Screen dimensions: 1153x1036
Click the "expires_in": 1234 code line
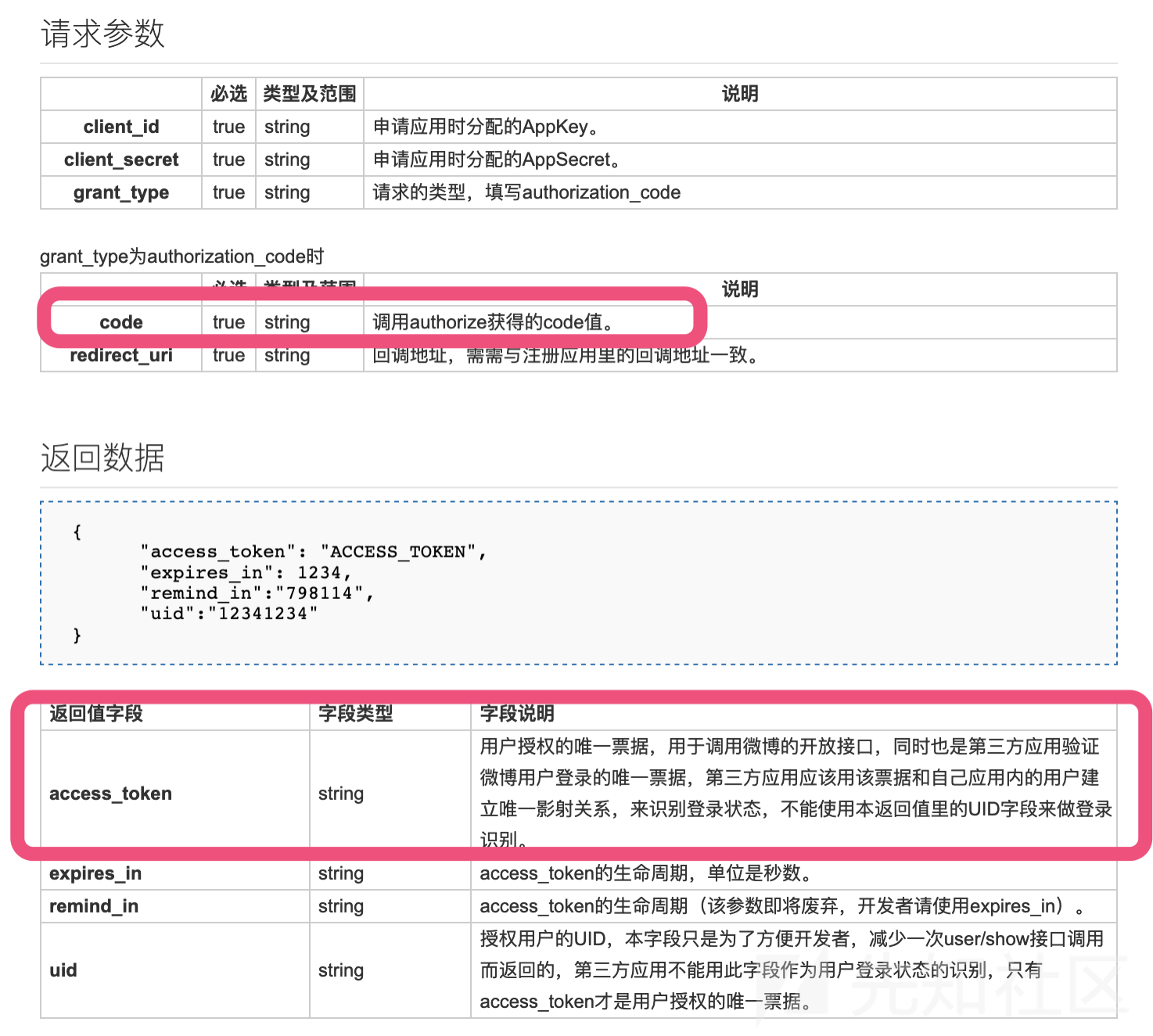[246, 572]
